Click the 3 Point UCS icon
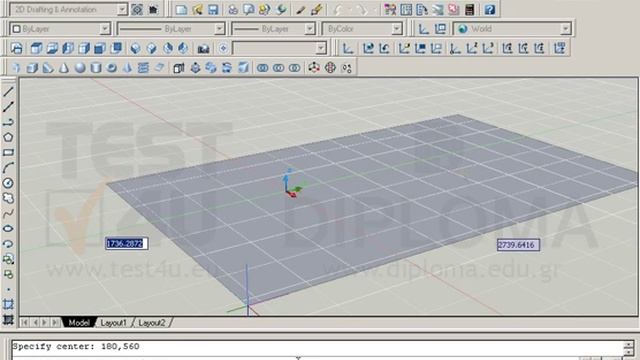 pyautogui.click(x=488, y=48)
